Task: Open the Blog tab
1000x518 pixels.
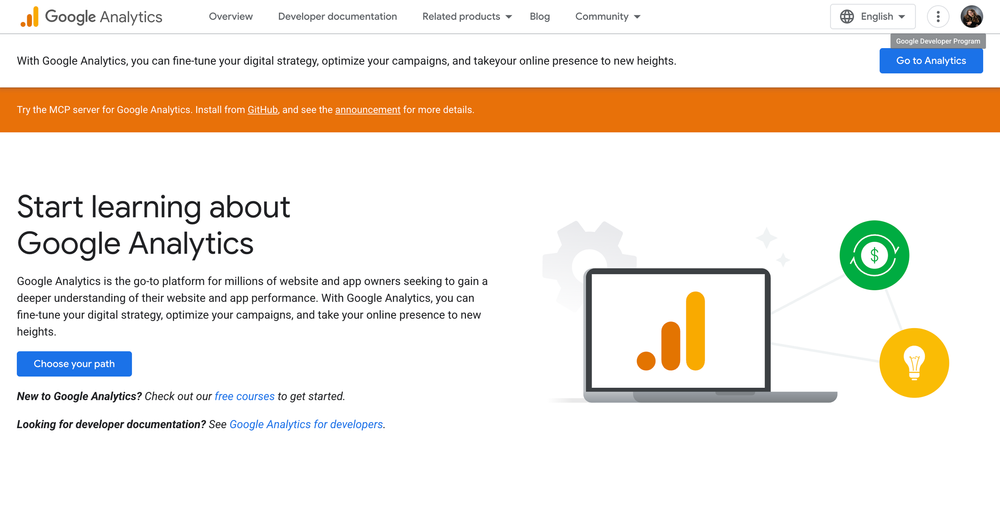Action: click(x=540, y=17)
